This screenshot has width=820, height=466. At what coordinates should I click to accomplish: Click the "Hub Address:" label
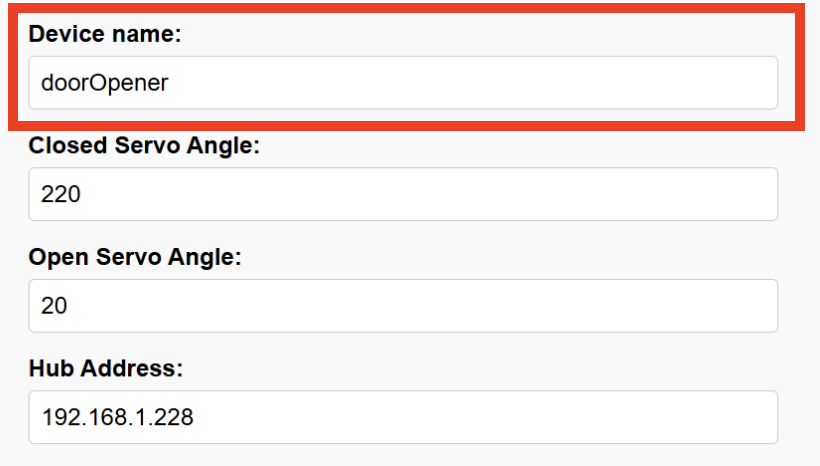(x=106, y=368)
